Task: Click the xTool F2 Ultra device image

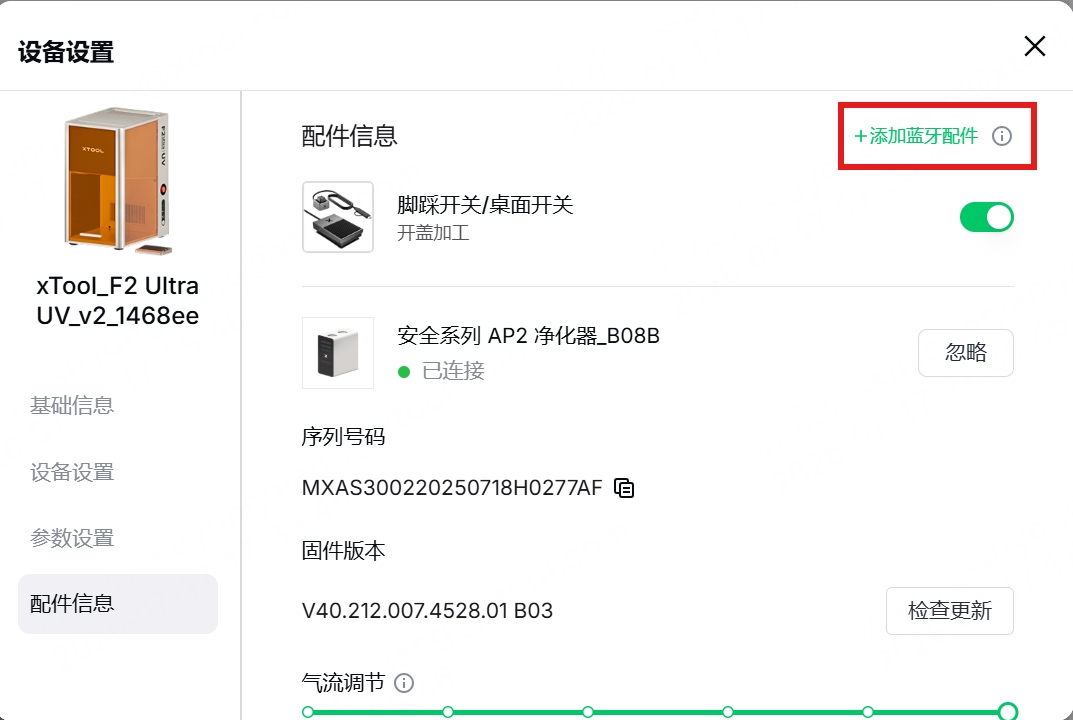Action: click(x=118, y=181)
